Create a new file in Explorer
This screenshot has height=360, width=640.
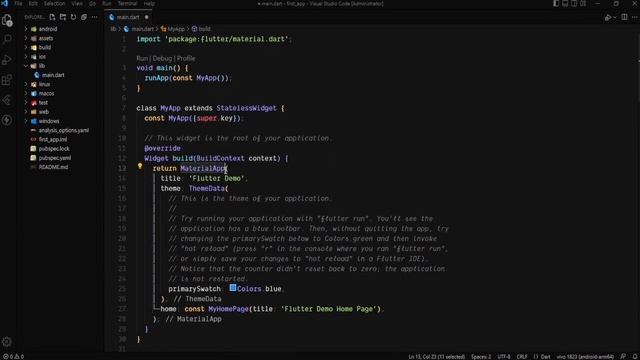[x=52, y=17]
